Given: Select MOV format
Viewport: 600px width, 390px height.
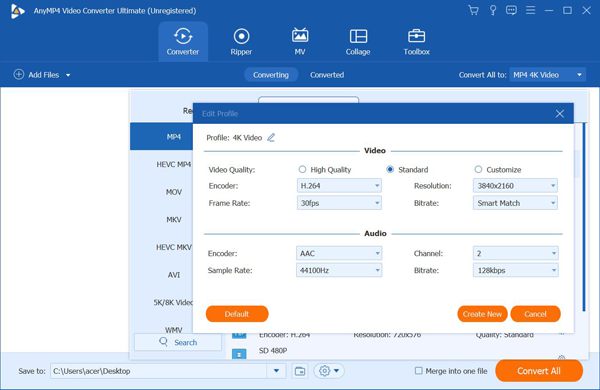Looking at the screenshot, I should (x=161, y=192).
